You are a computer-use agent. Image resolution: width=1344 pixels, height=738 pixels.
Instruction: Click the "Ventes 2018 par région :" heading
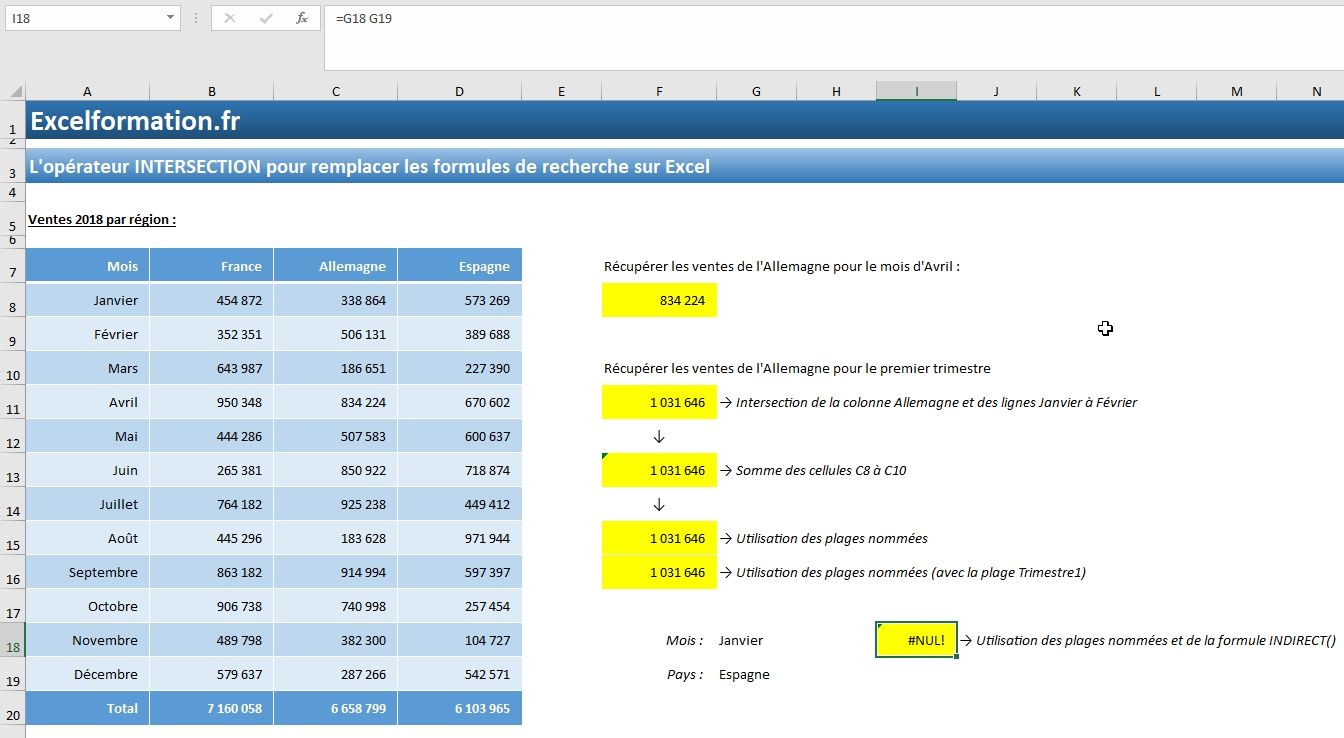coord(102,219)
